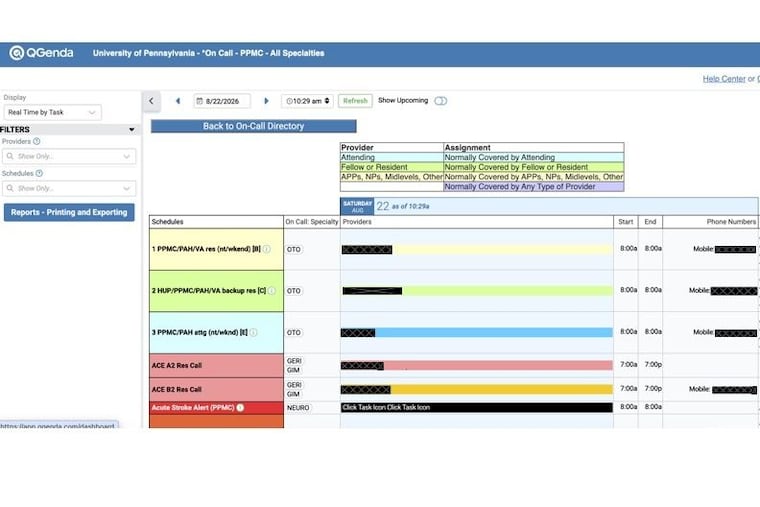Click the Click Task Icon black bar
This screenshot has height=507, width=760.
[476, 408]
